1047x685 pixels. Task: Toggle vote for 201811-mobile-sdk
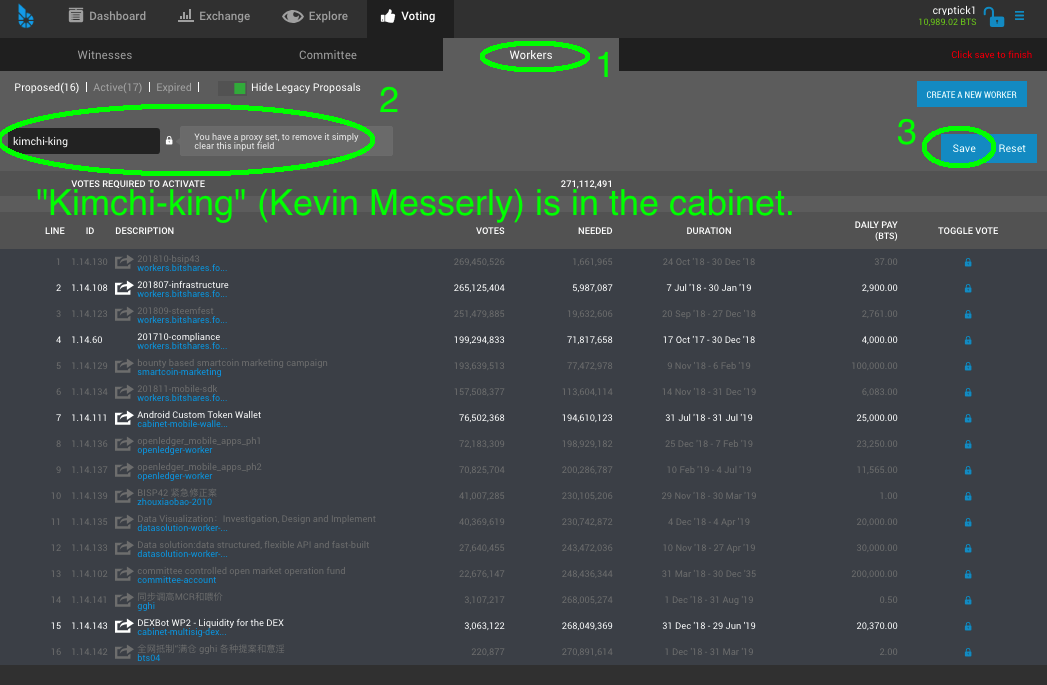(x=968, y=393)
